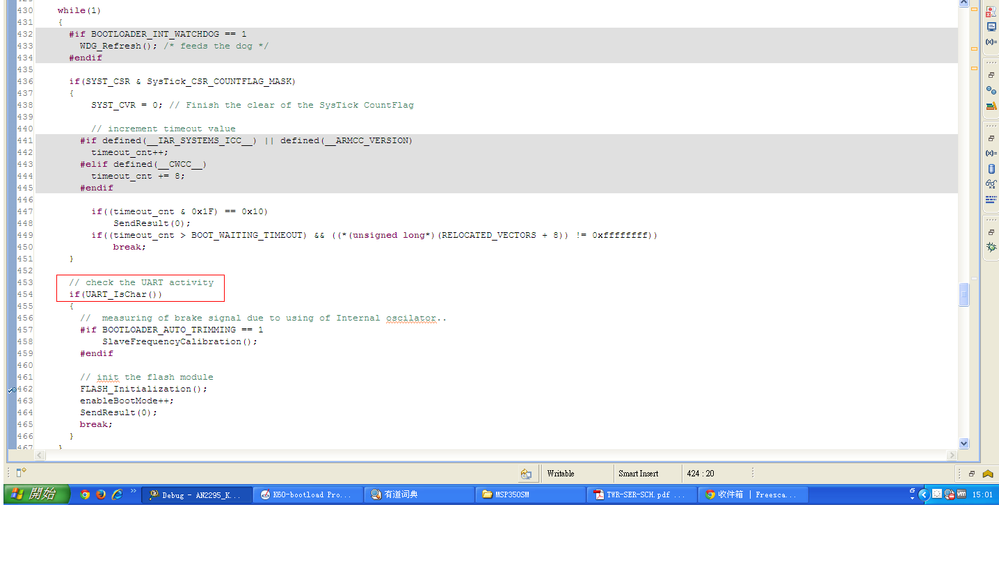This screenshot has width=999, height=582.
Task: Click #if BOOTLOADER_AUTO_TRIMMING == 1 line
Action: 171,330
